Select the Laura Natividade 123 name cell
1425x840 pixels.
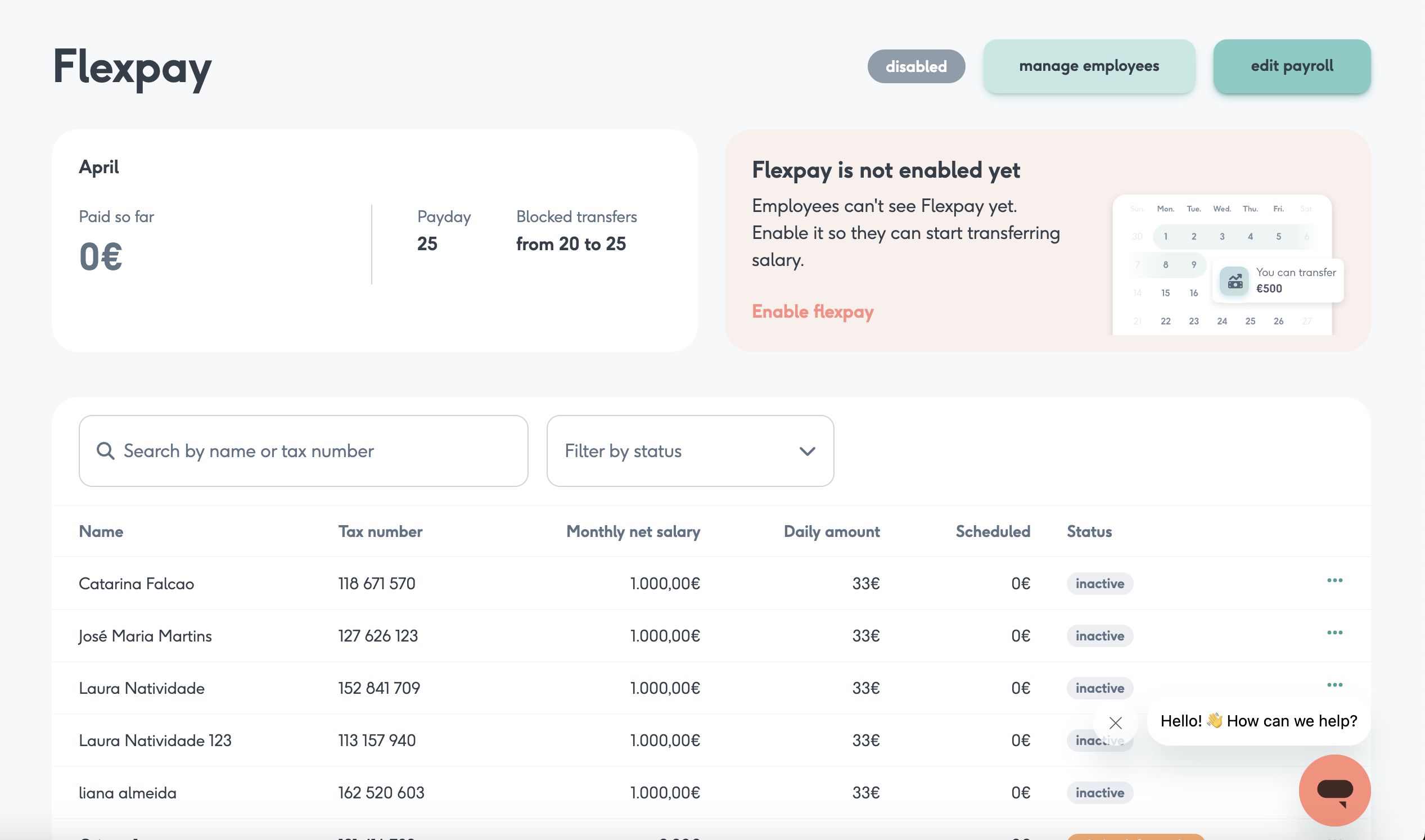(x=155, y=740)
